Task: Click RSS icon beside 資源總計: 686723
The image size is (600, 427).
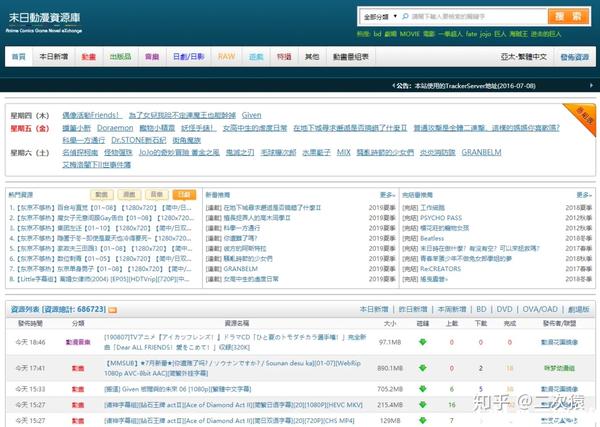Action: 112,310
